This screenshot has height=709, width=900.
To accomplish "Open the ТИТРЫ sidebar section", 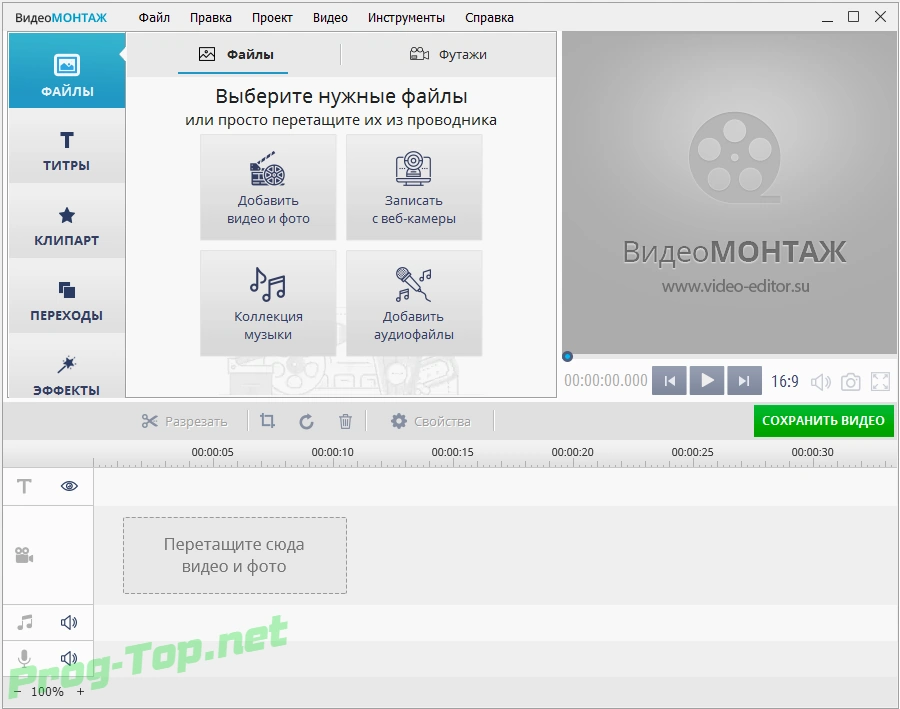I will coord(67,146).
